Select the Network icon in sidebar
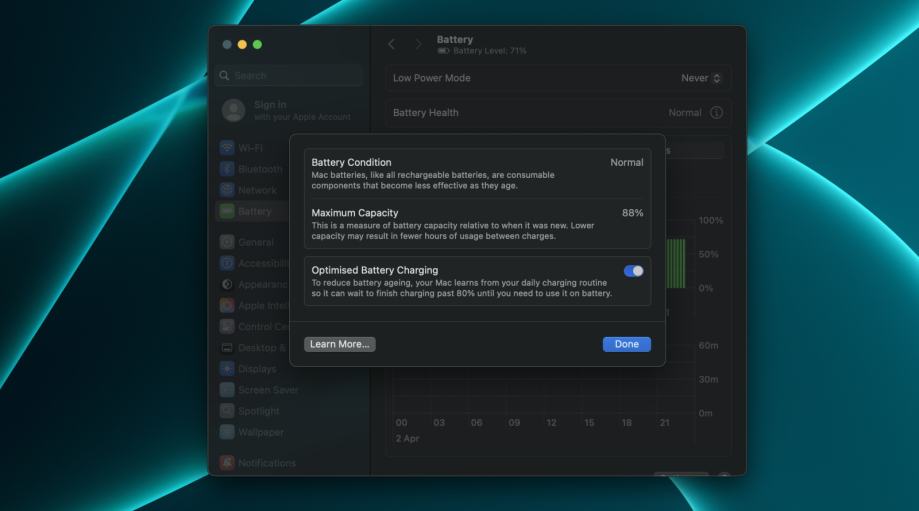 [x=227, y=190]
